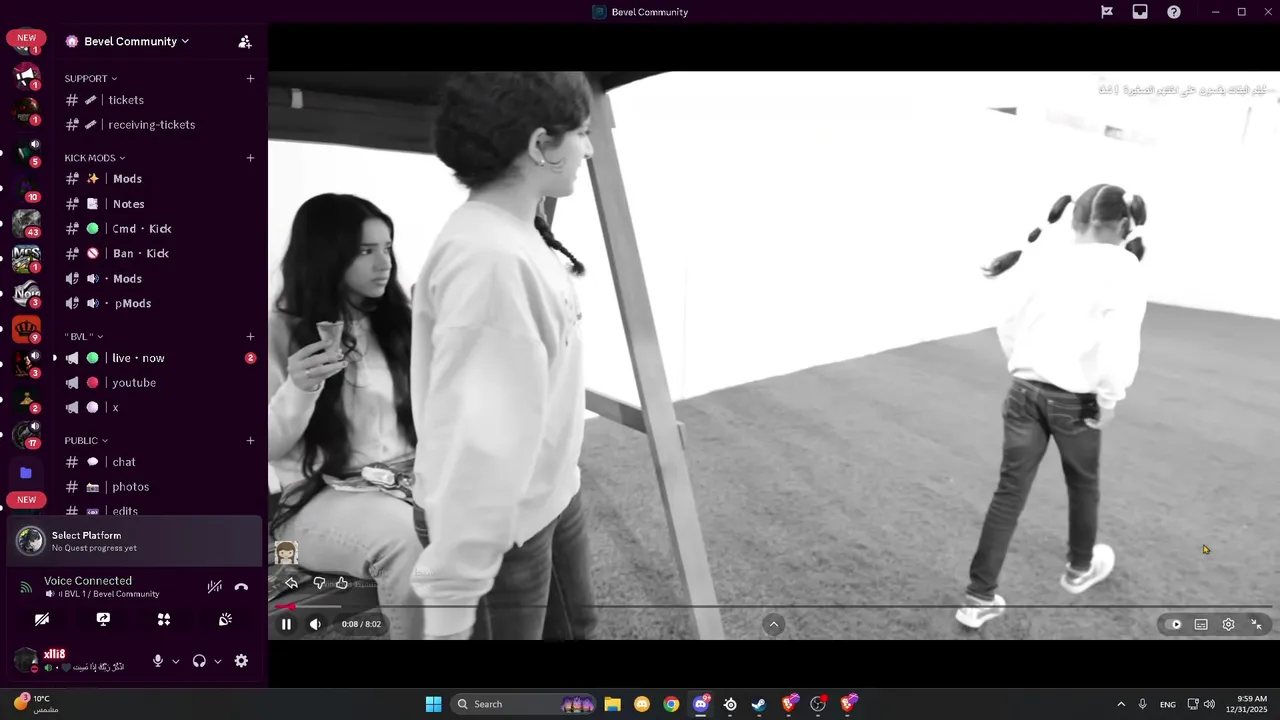Image resolution: width=1280 pixels, height=720 pixels.
Task: Click the Select Platform quest banner
Action: tap(134, 541)
